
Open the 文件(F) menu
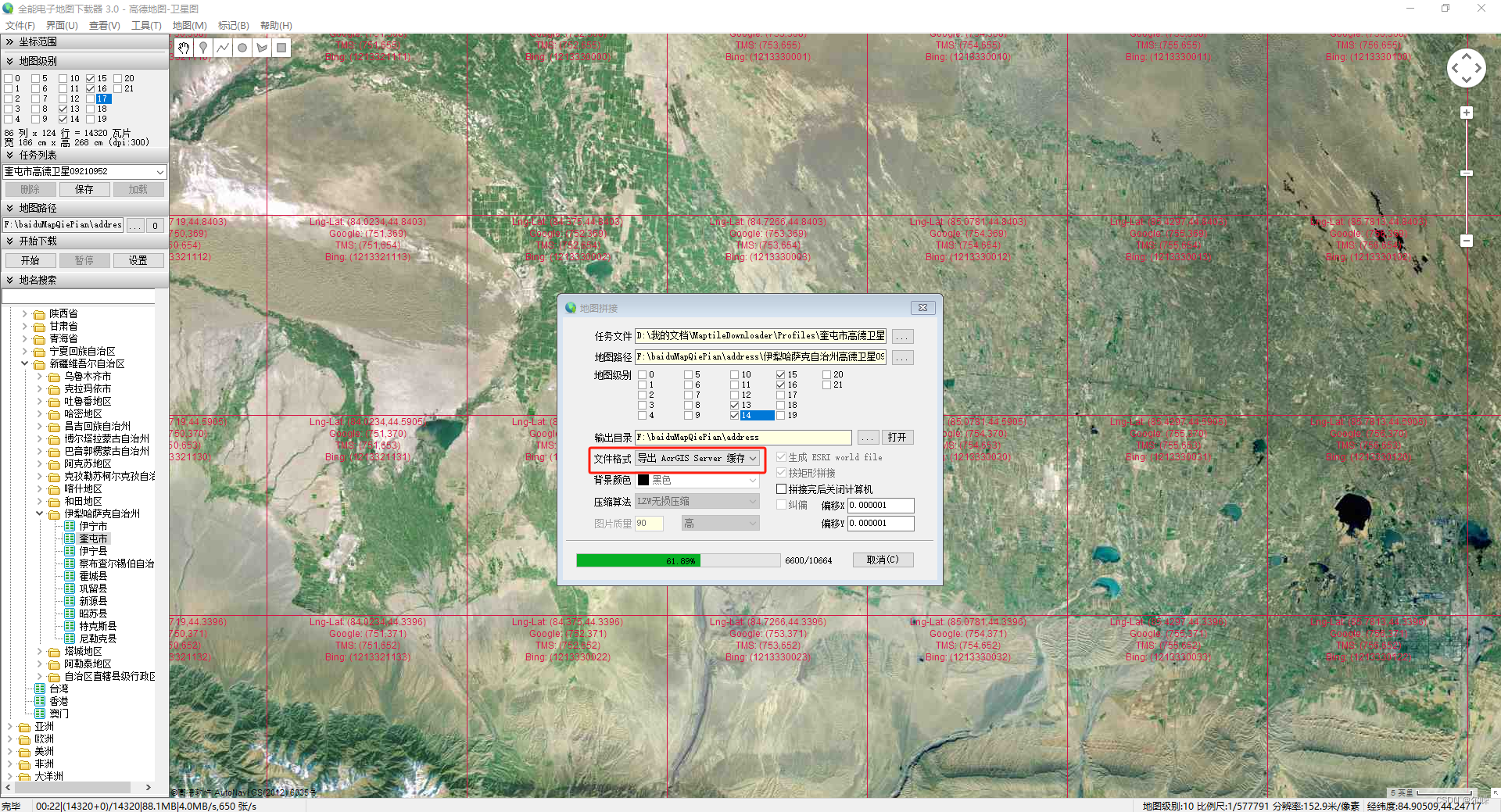click(20, 26)
